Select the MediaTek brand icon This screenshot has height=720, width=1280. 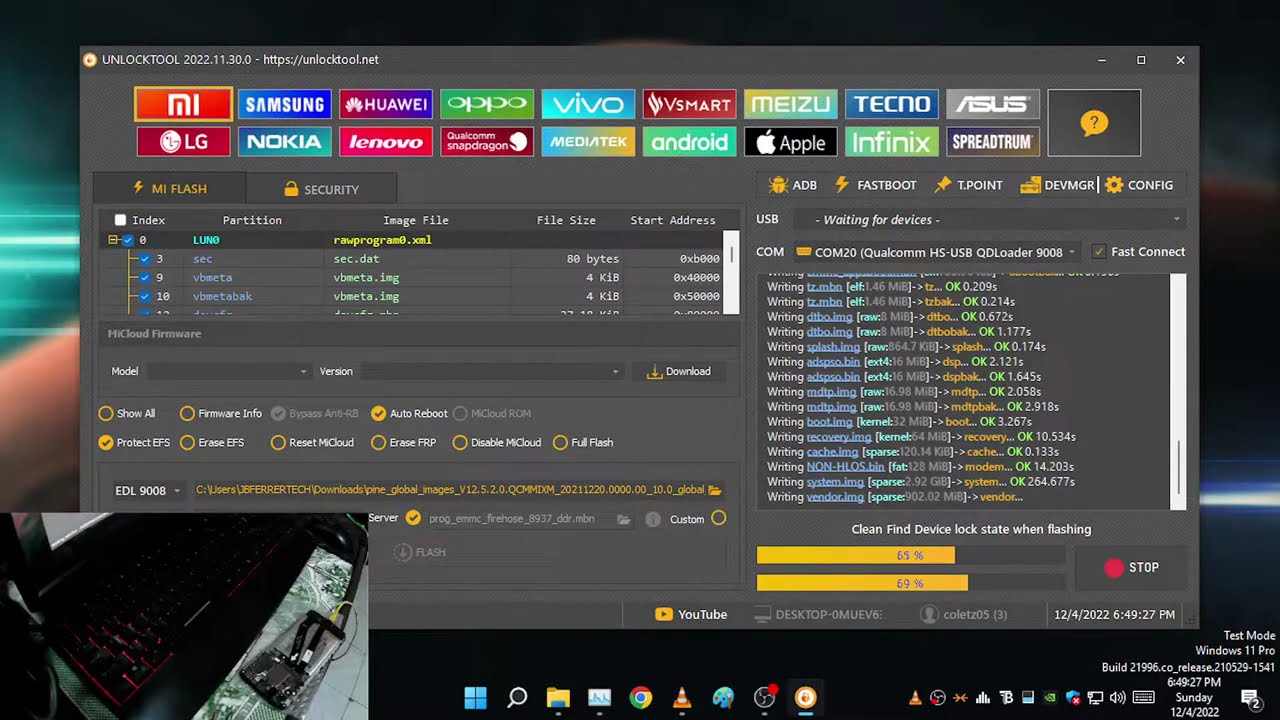click(x=588, y=142)
